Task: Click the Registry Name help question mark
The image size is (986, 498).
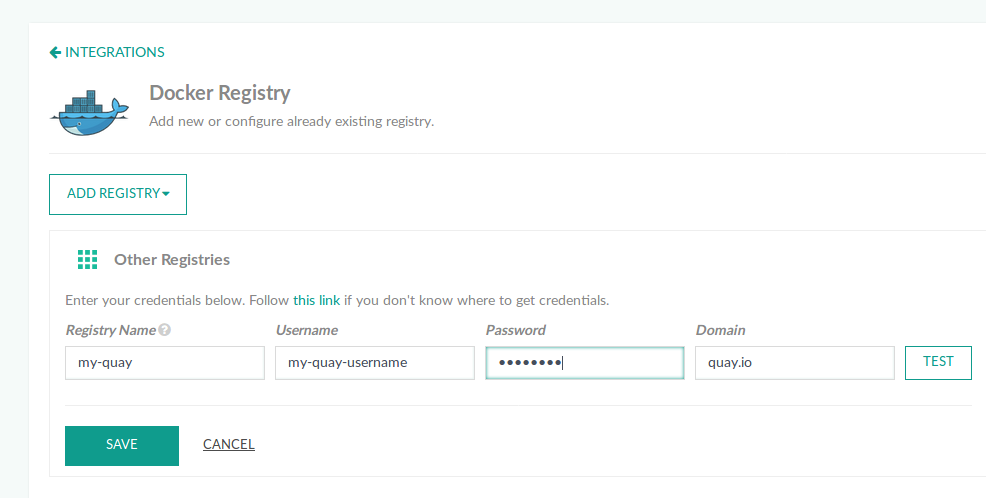Action: tap(164, 330)
